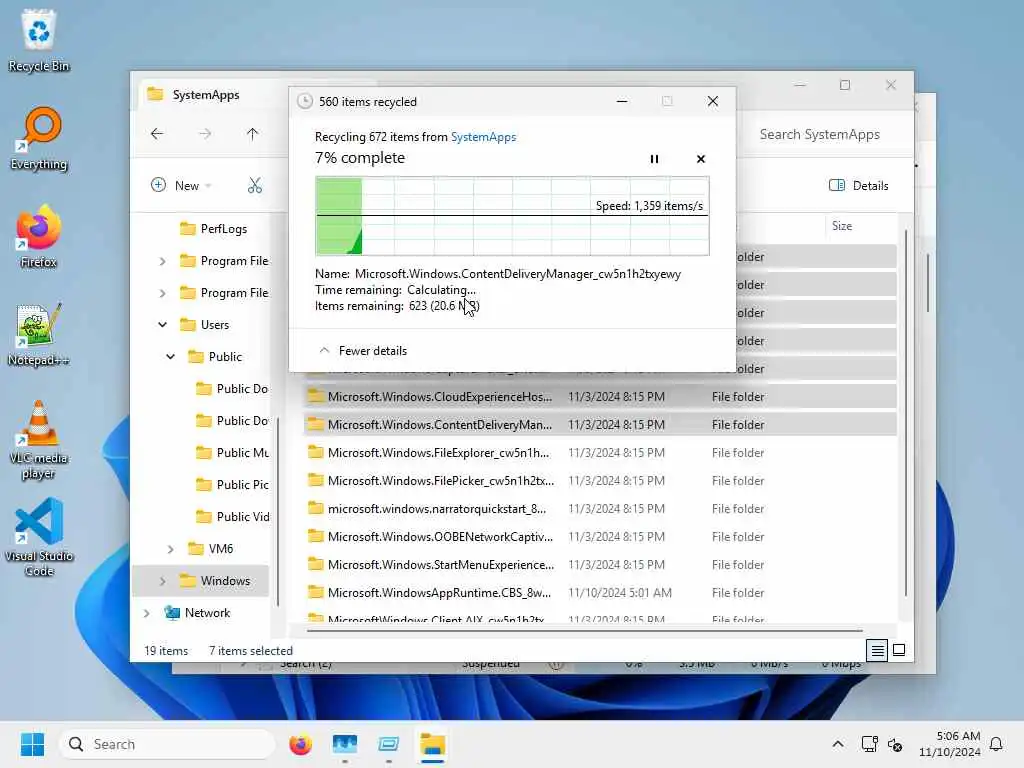Open the Windows Start menu

pos(32,744)
